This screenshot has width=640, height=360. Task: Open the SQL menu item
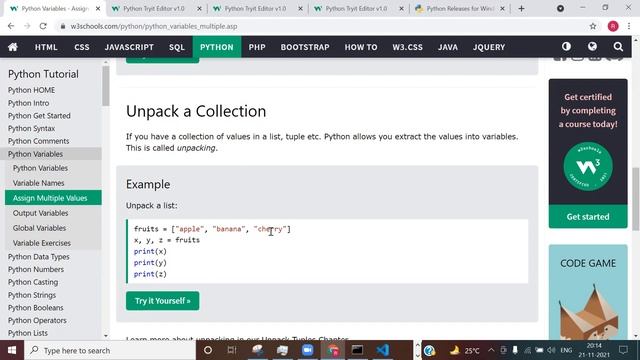click(x=177, y=47)
